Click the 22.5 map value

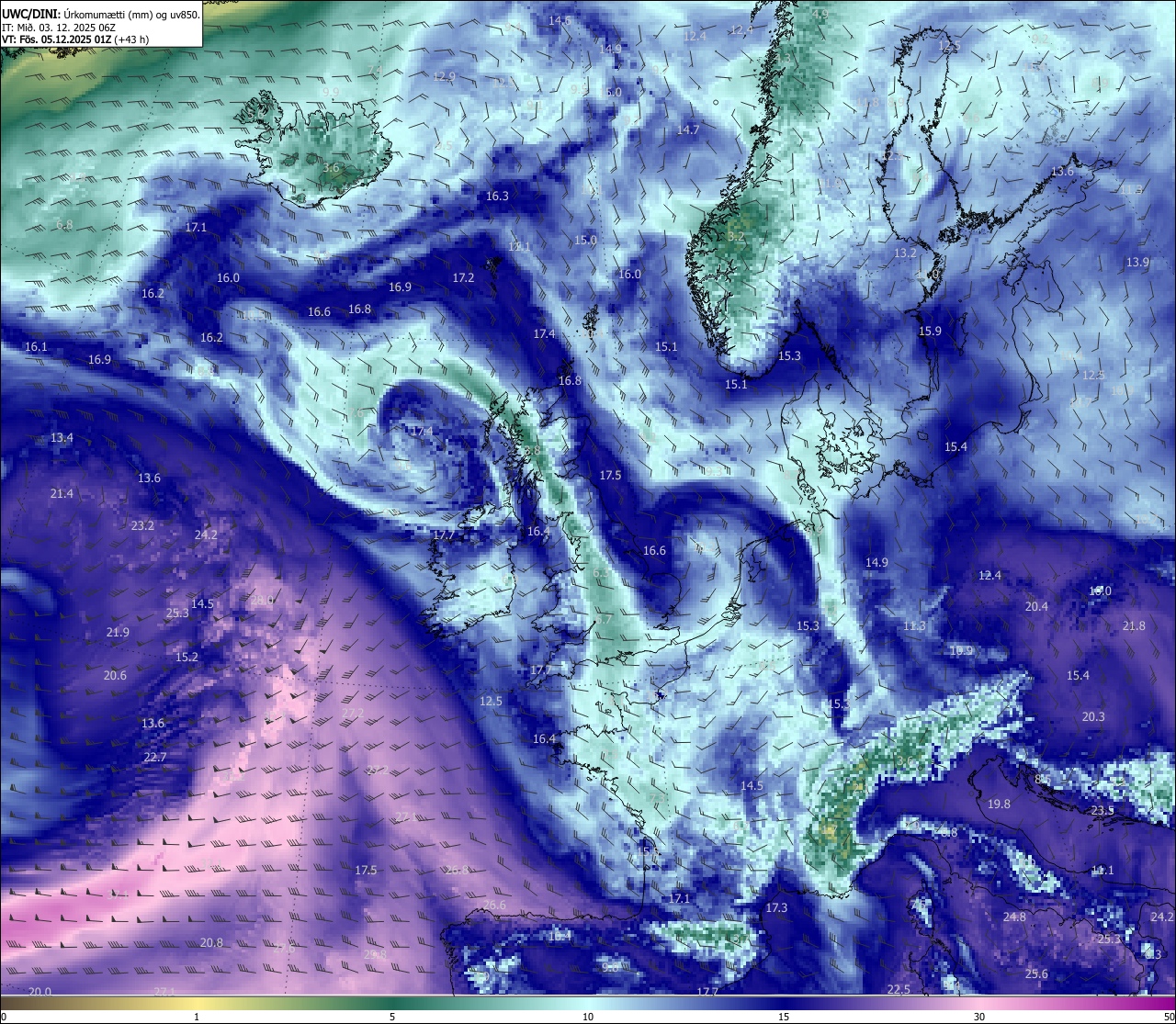pyautogui.click(x=899, y=989)
